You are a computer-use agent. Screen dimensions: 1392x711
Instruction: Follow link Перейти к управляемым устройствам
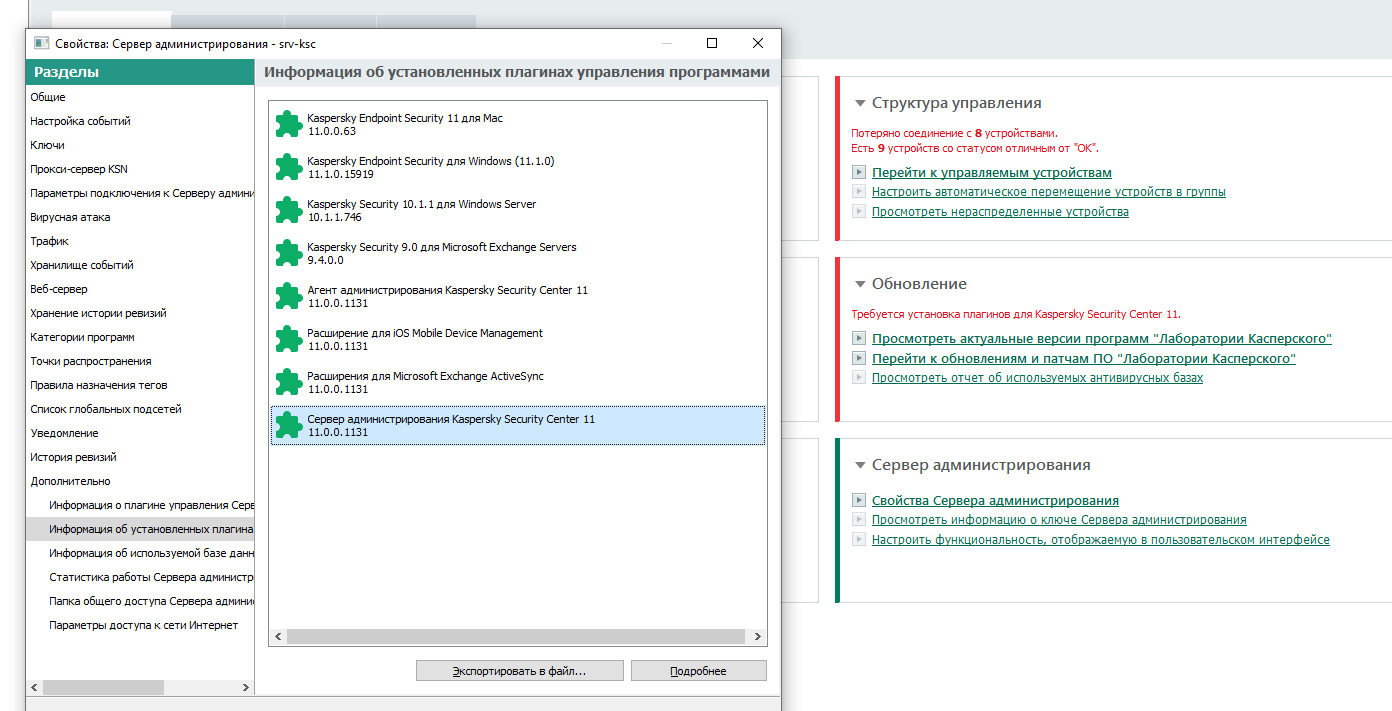coord(992,173)
